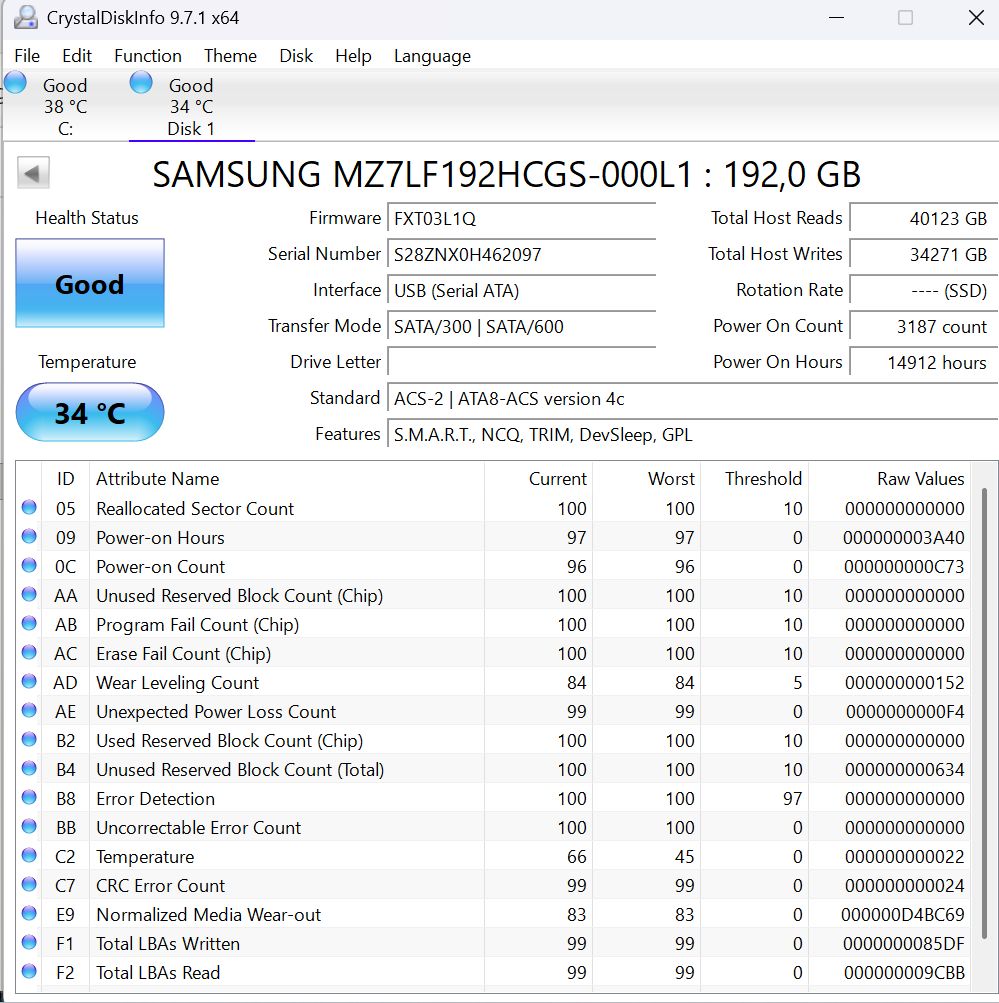
Task: Click the previous disk arrow button
Action: tap(33, 174)
